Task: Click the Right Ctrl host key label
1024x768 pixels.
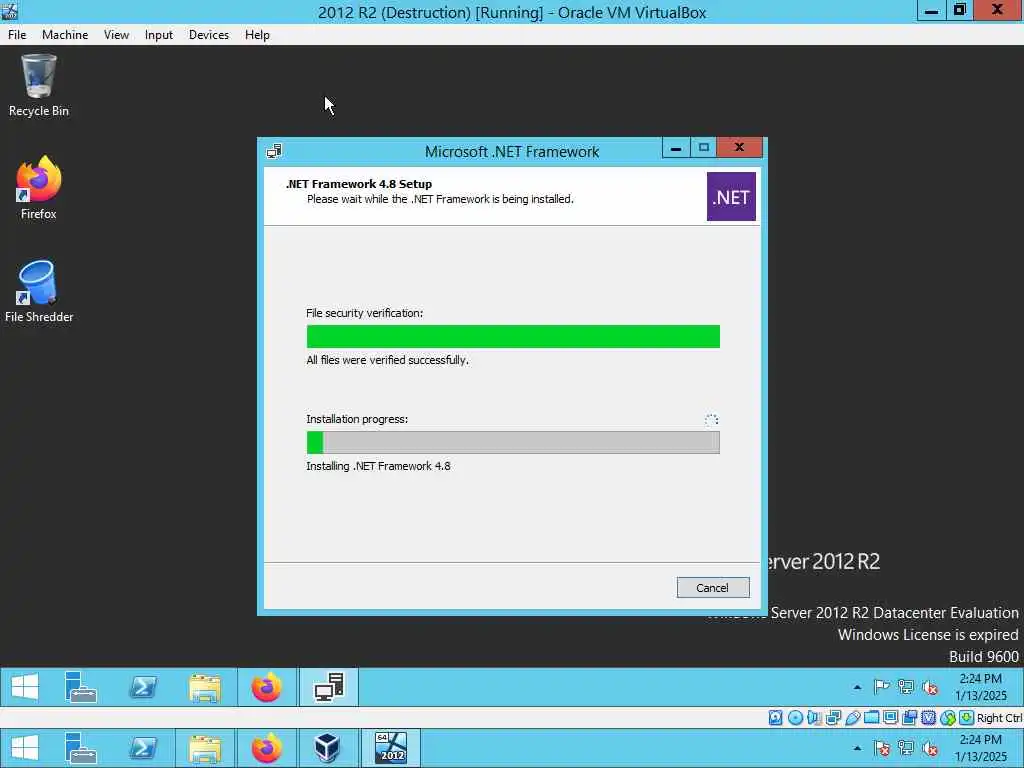Action: (1000, 718)
